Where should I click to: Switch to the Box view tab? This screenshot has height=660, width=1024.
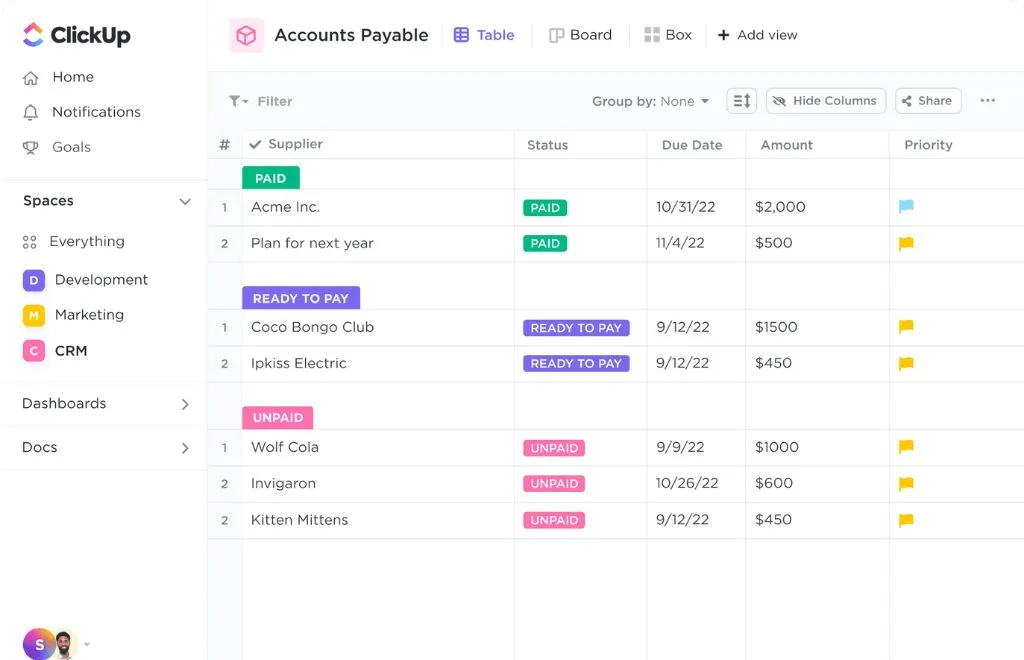(x=668, y=35)
